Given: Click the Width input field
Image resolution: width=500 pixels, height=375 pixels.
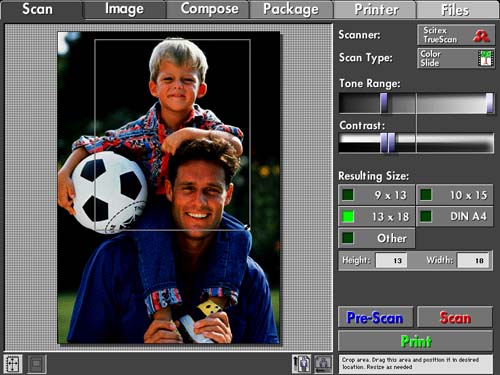Looking at the screenshot, I should point(473,260).
